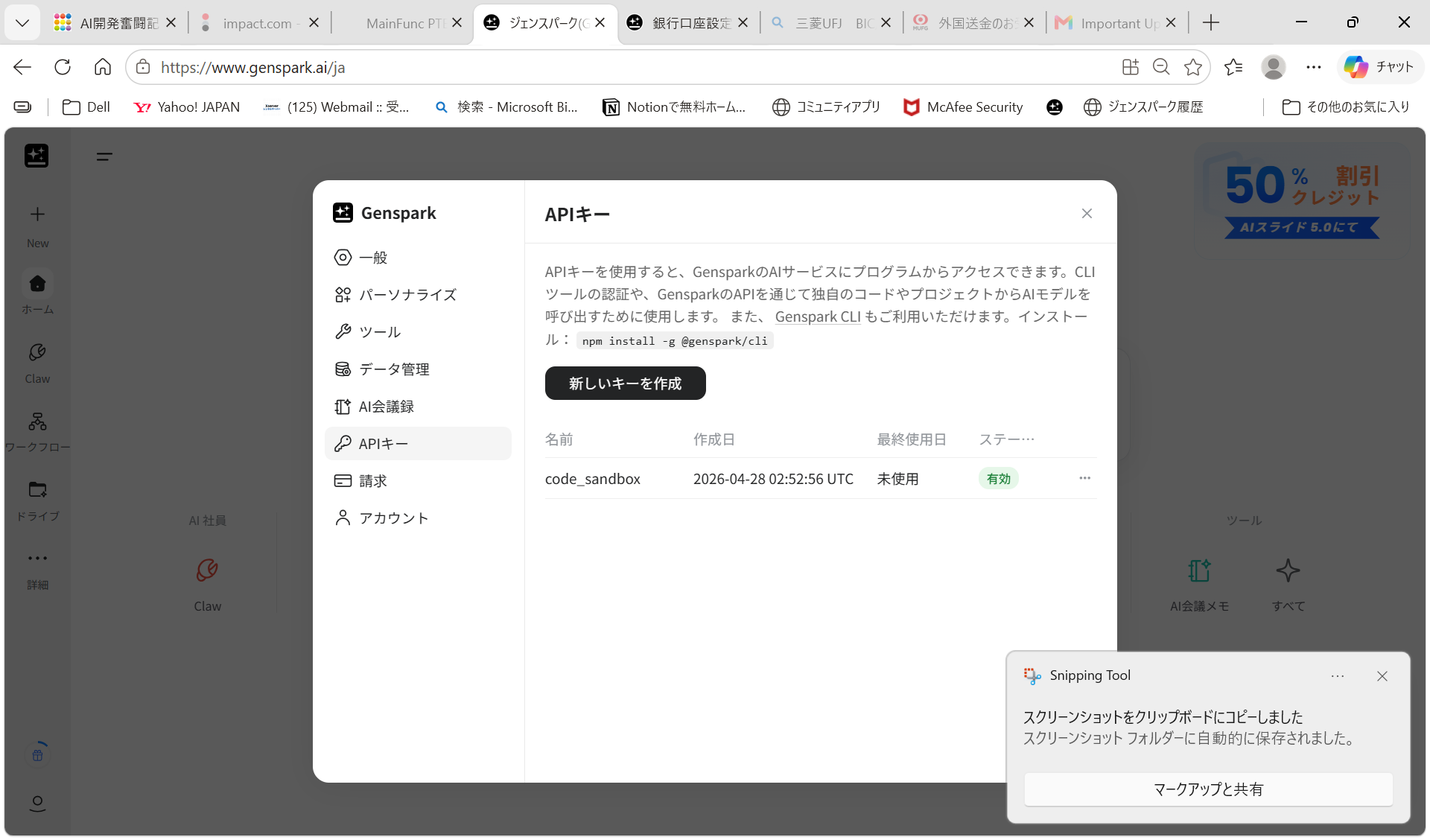
Task: Open Snipping Tool notification options menu
Action: (x=1338, y=676)
